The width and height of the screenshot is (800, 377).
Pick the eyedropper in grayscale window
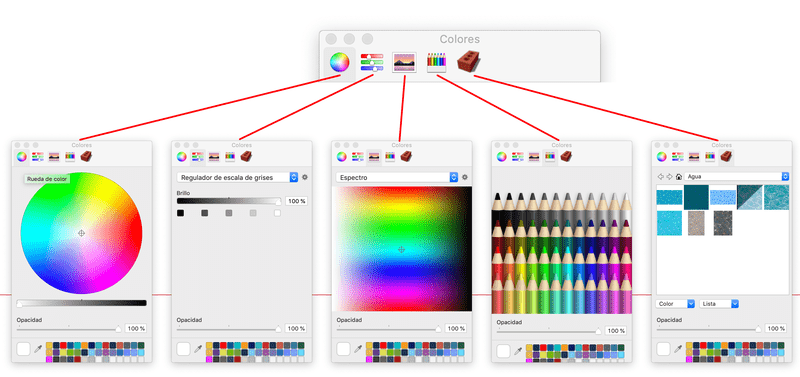tap(198, 349)
